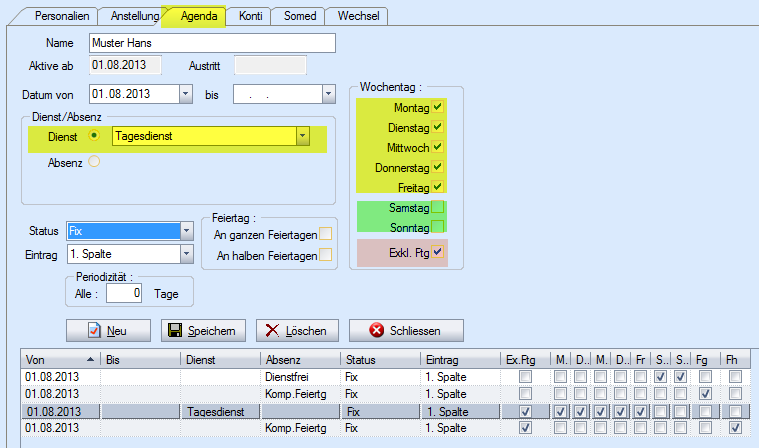Open the Datum von date picker arrow
The image size is (759, 448).
click(x=185, y=94)
